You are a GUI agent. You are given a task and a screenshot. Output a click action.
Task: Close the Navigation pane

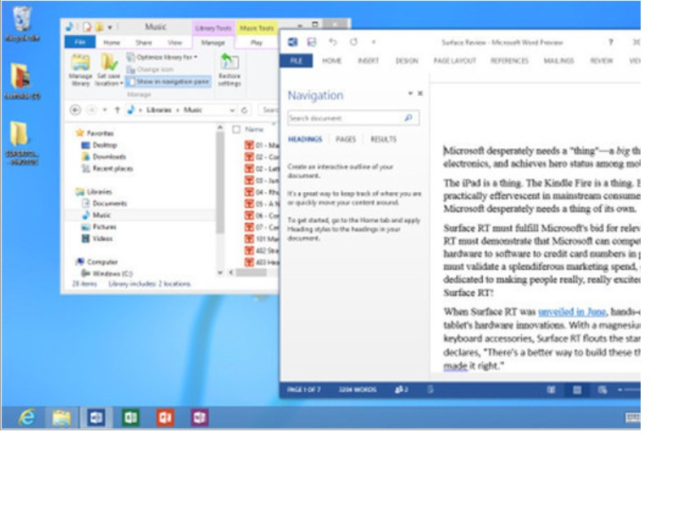pyautogui.click(x=420, y=93)
